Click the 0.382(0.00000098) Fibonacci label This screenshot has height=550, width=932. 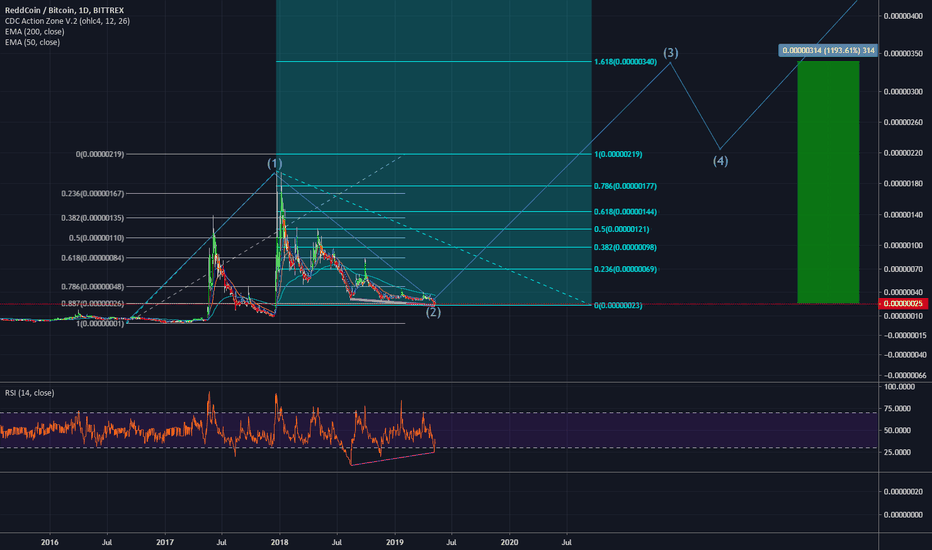click(x=625, y=247)
